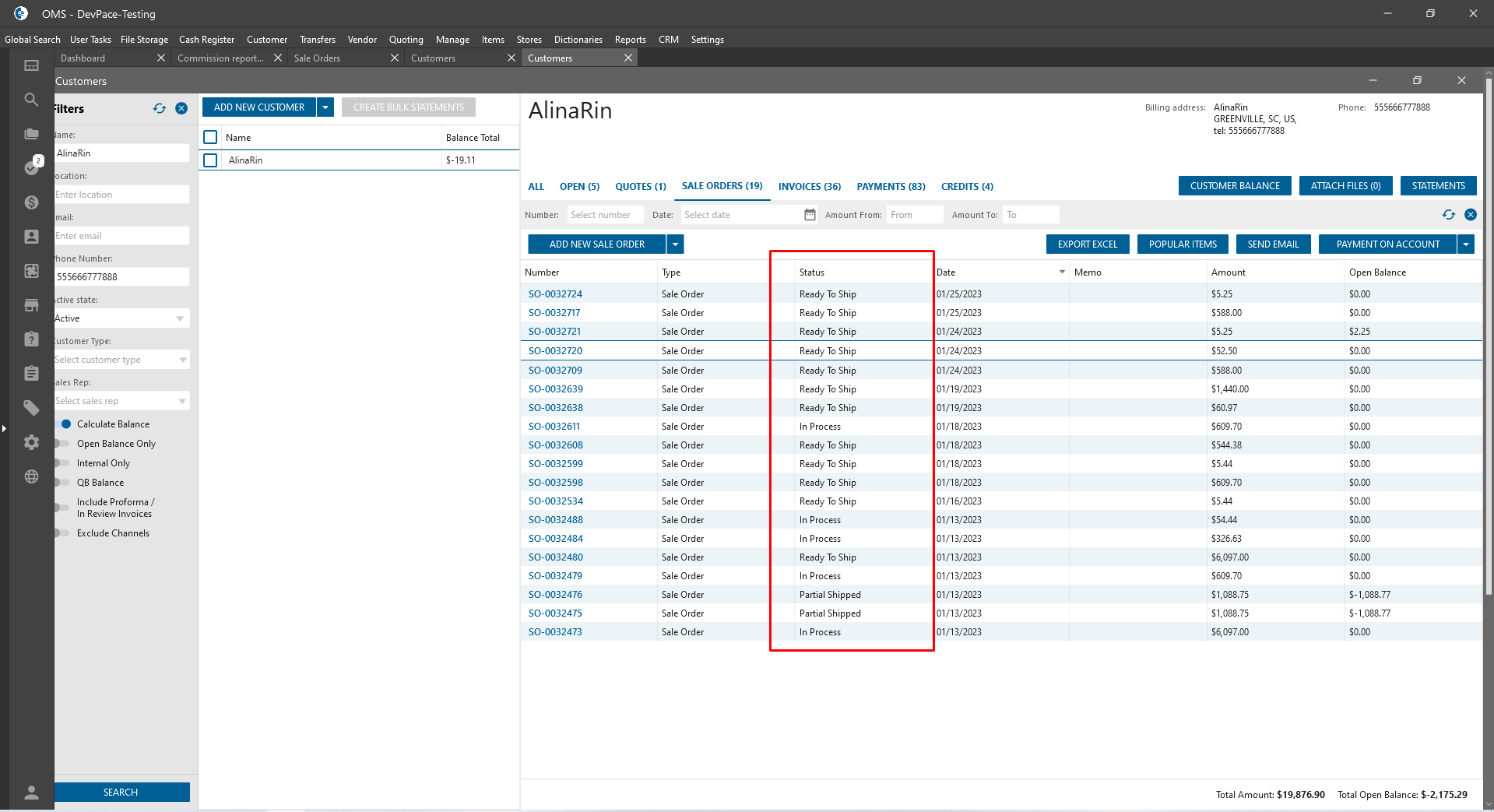Click the globe icon in sidebar

click(31, 476)
